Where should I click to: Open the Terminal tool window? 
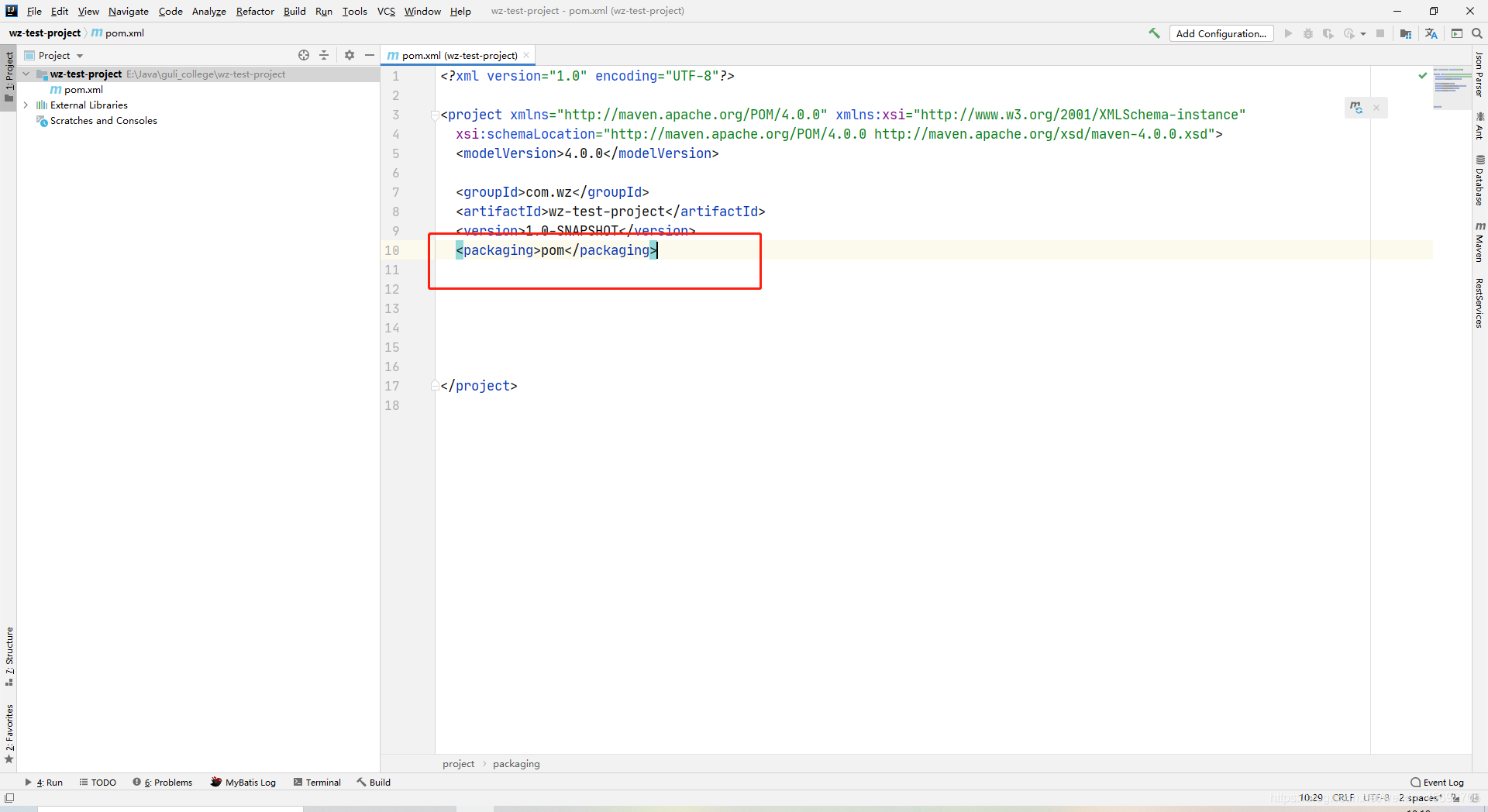317,783
